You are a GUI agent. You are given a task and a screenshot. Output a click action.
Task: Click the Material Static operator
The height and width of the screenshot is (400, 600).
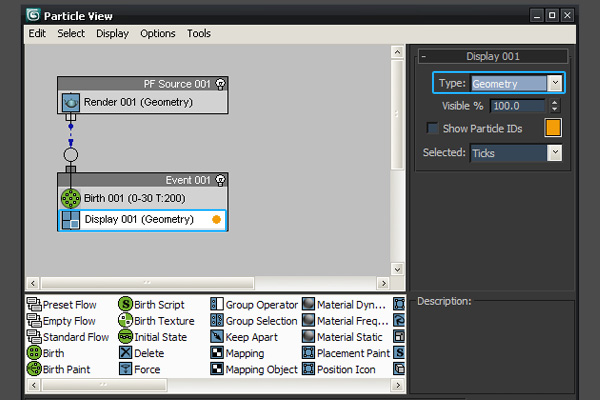coord(310,337)
